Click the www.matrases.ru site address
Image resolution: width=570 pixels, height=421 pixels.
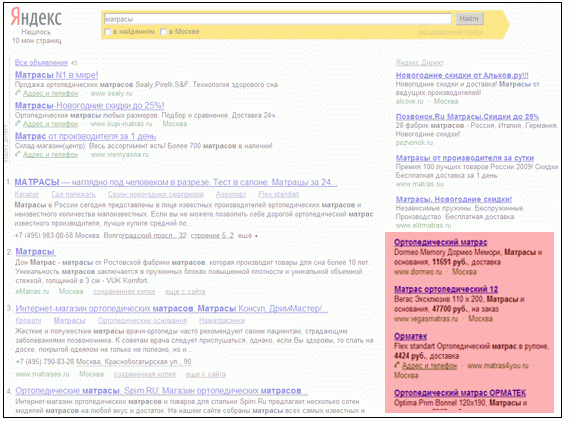click(x=42, y=374)
